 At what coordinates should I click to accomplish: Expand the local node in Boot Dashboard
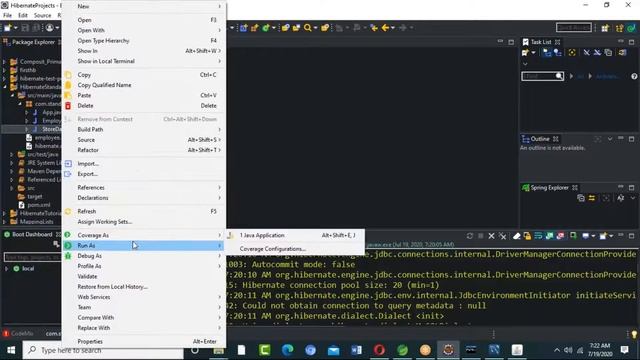7,269
